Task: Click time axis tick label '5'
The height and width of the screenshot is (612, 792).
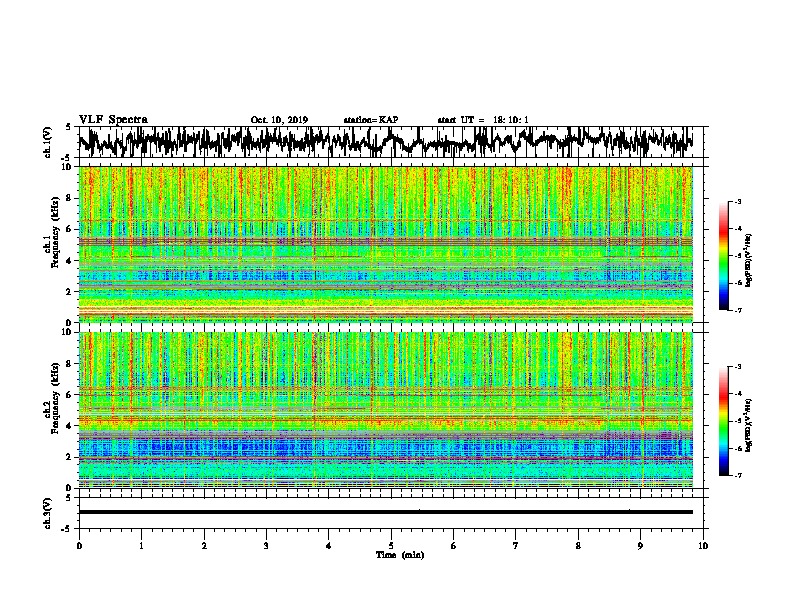Action: 391,546
